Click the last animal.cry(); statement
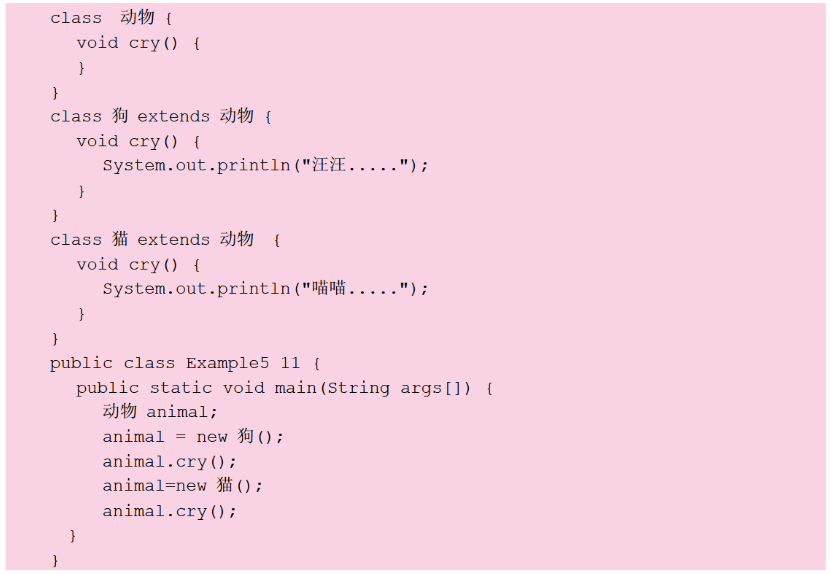The height and width of the screenshot is (574, 830). [169, 511]
